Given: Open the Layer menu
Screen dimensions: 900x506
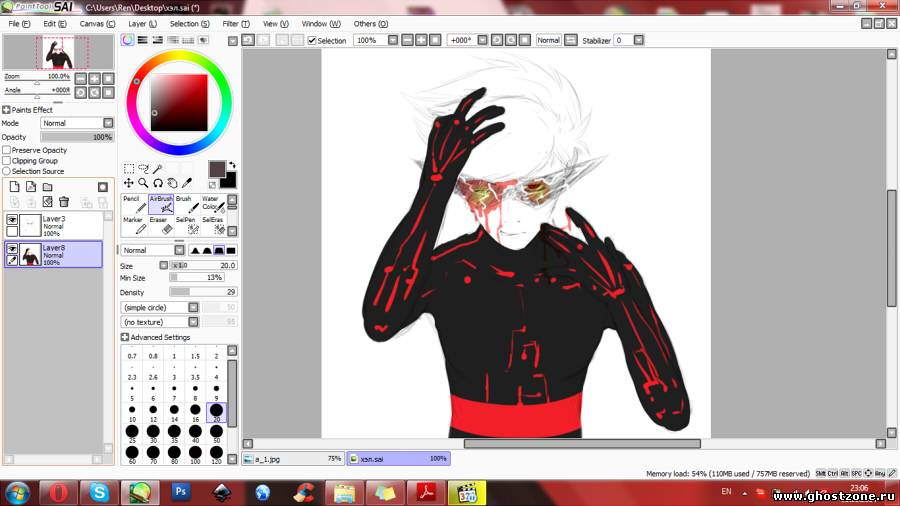Looking at the screenshot, I should 142,24.
